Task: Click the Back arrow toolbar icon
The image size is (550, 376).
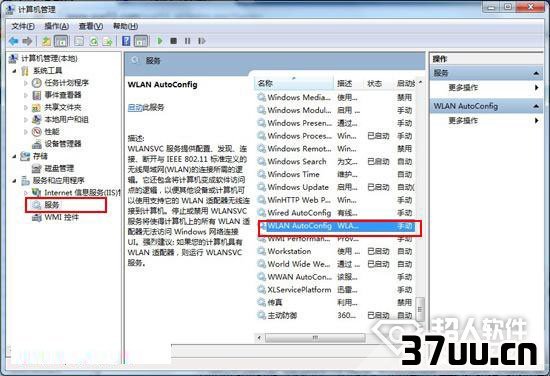Action: [13, 41]
